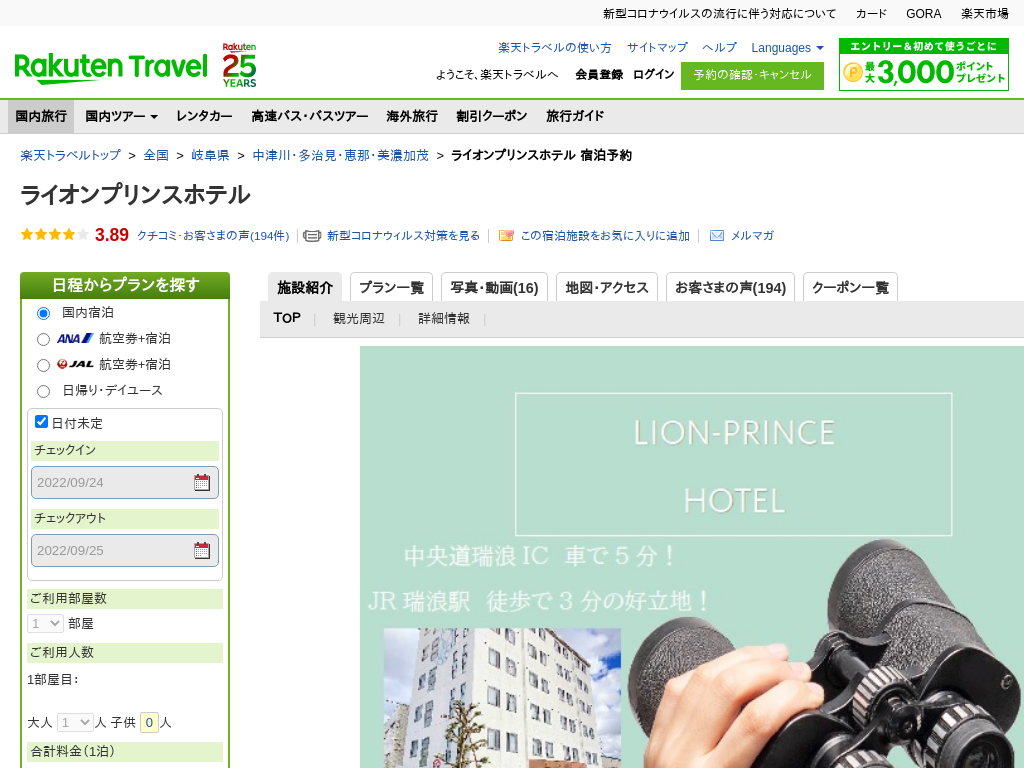Click the 全国 breadcrumb link
Viewport: 1024px width, 768px height.
(x=156, y=155)
